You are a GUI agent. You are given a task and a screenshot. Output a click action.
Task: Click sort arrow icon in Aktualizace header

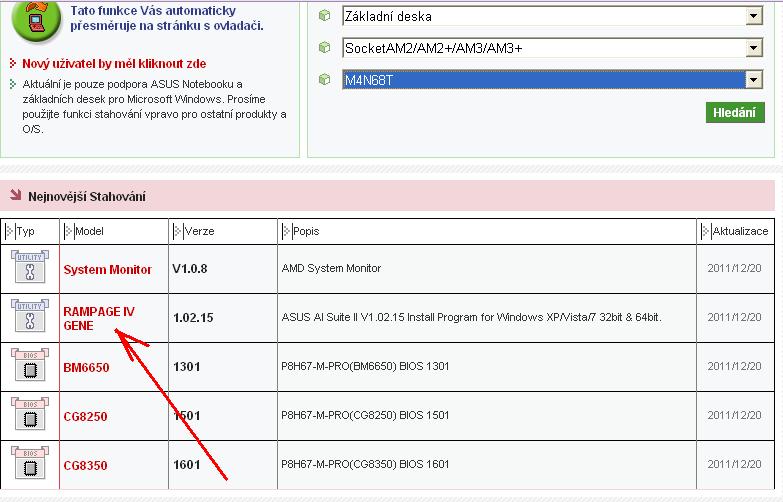tap(706, 231)
